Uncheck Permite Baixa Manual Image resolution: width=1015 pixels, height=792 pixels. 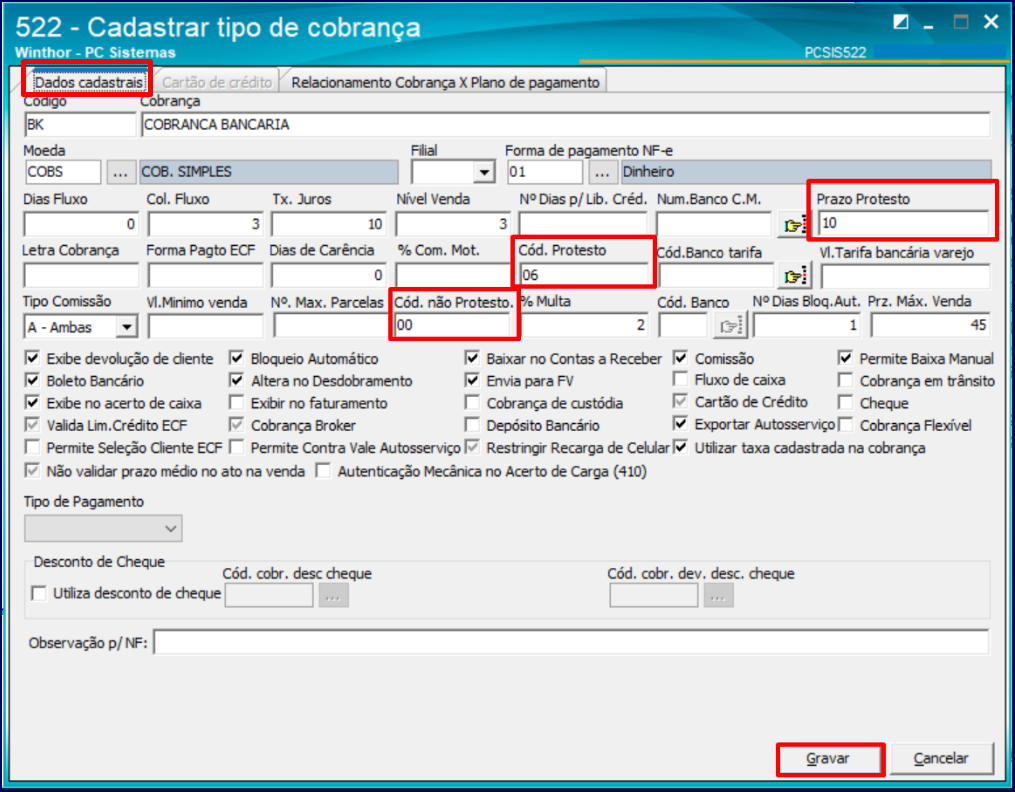tap(845, 358)
